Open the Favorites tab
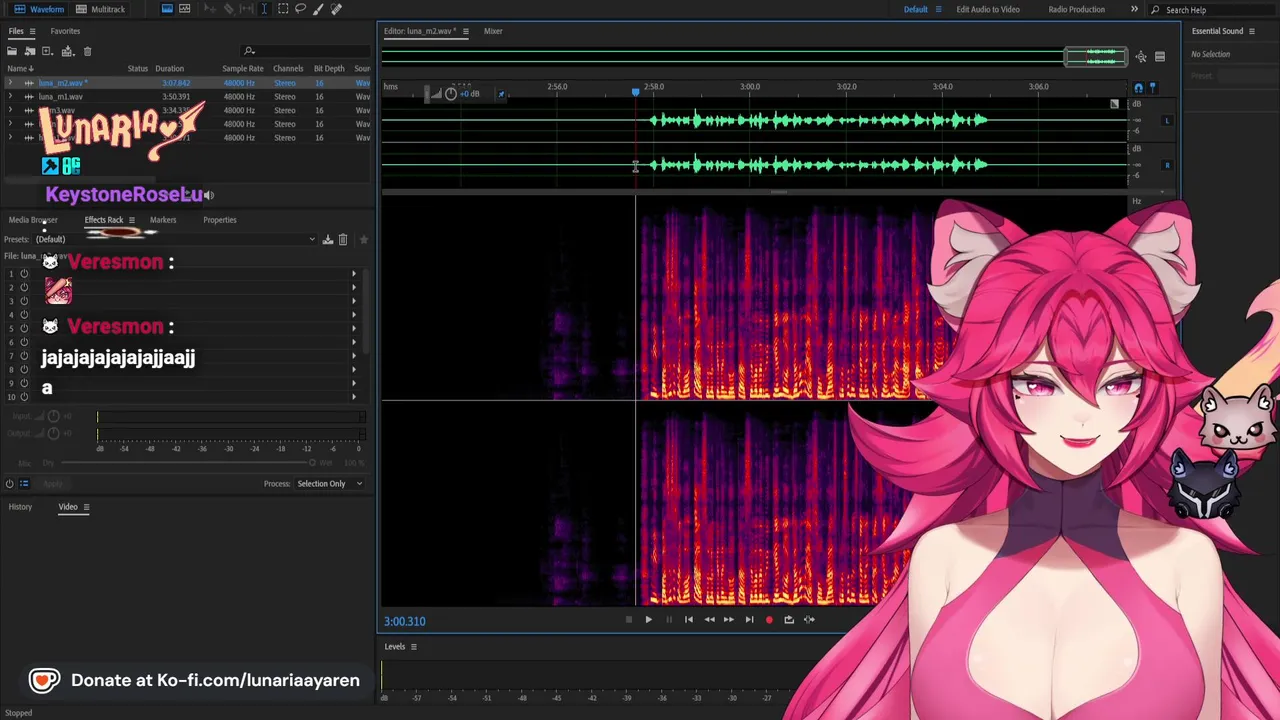The width and height of the screenshot is (1280, 720). click(x=65, y=31)
